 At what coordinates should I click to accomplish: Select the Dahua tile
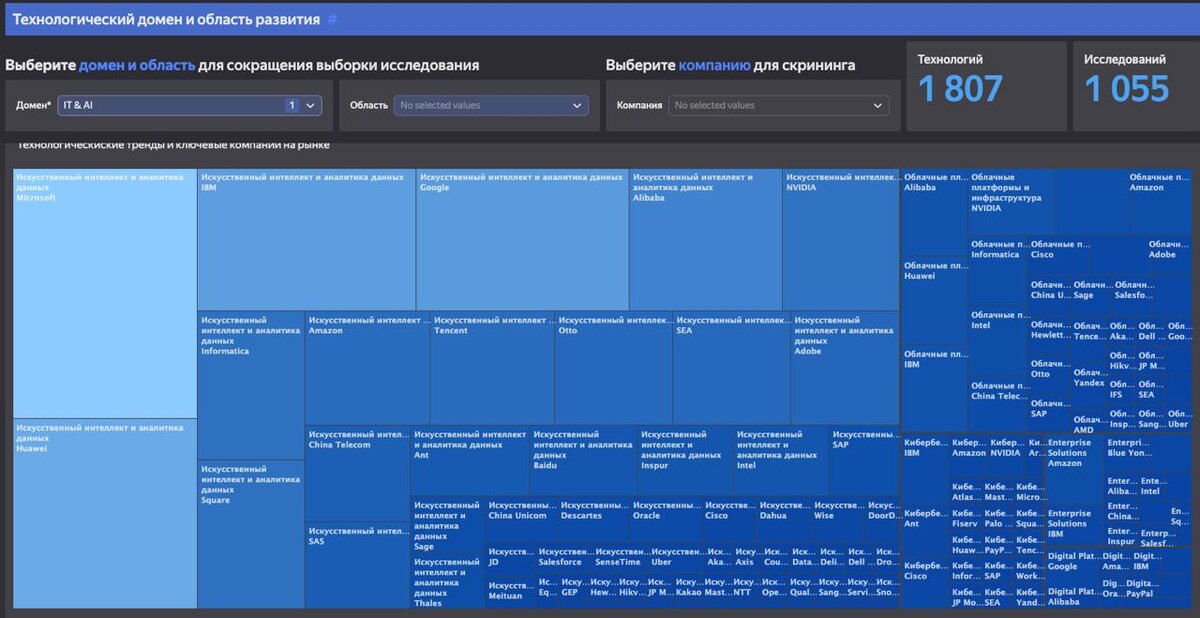coord(783,519)
